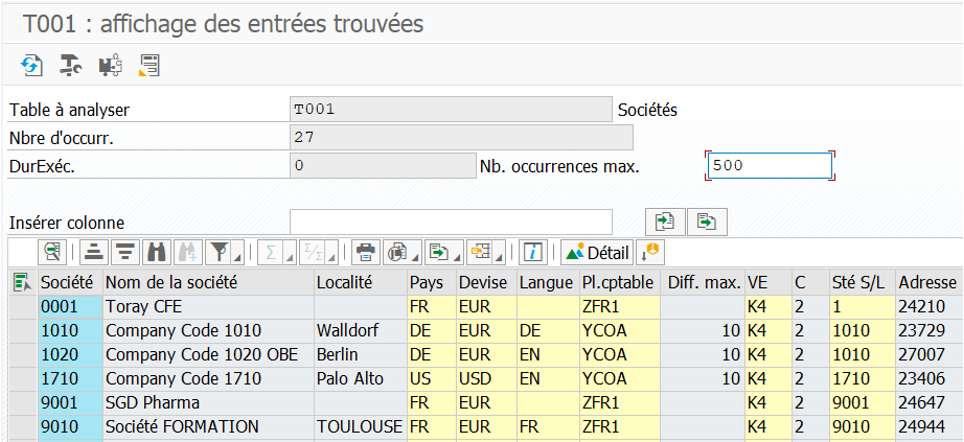Viewport: 964px width, 442px height.
Task: Click the binoculars find icon
Action: (x=155, y=251)
